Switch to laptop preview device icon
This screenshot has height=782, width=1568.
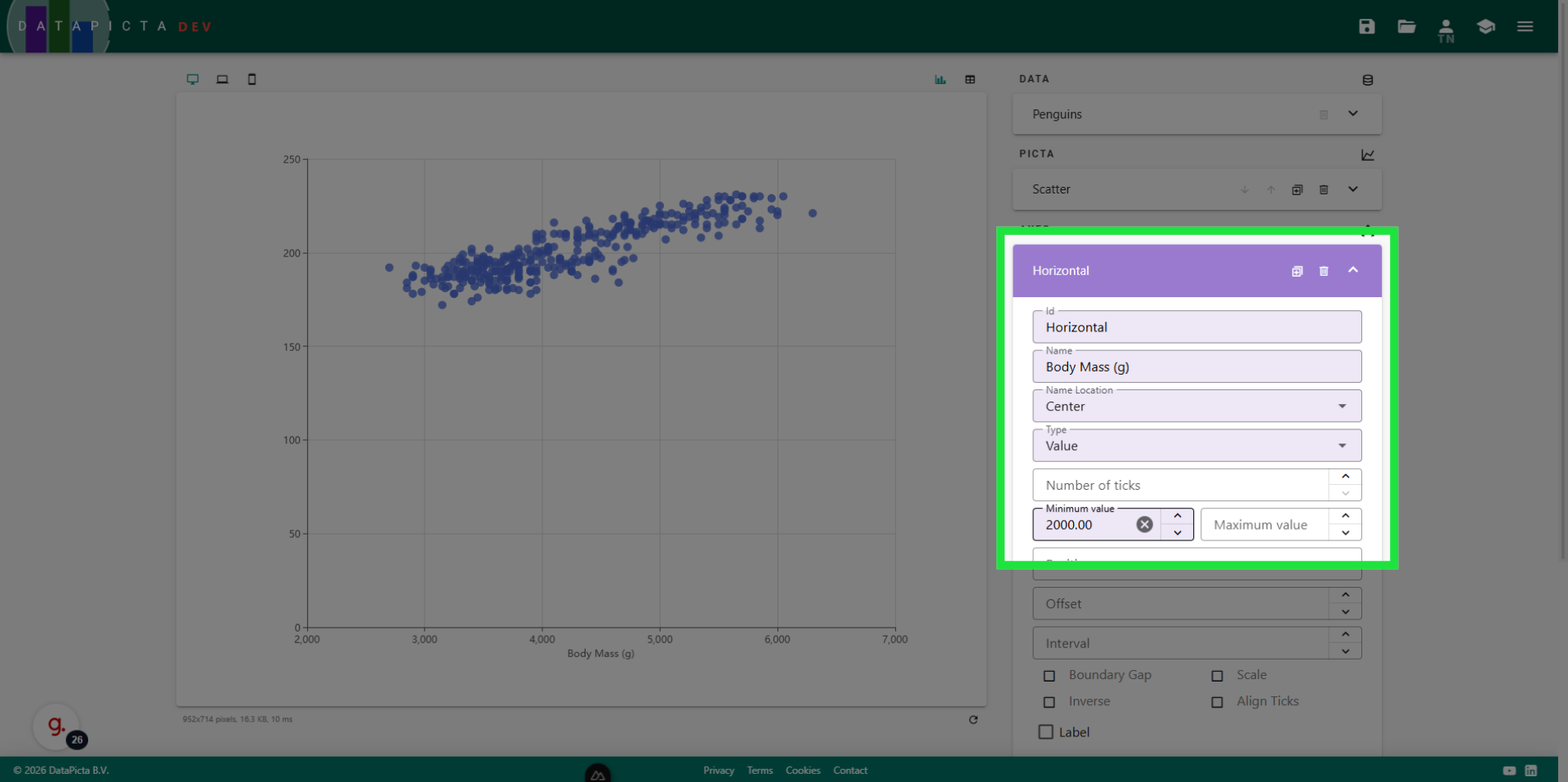pos(222,79)
